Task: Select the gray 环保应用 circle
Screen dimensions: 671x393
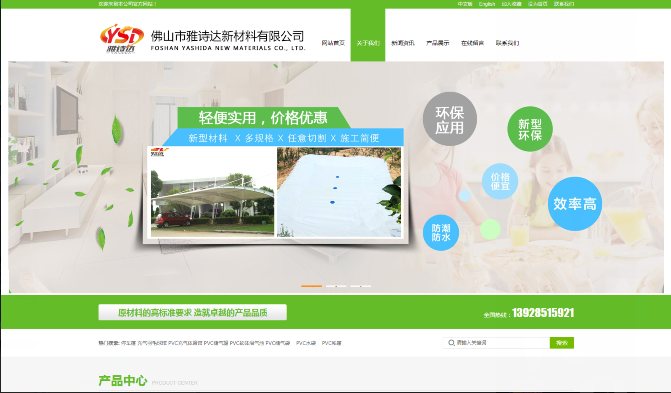Action: [x=450, y=119]
